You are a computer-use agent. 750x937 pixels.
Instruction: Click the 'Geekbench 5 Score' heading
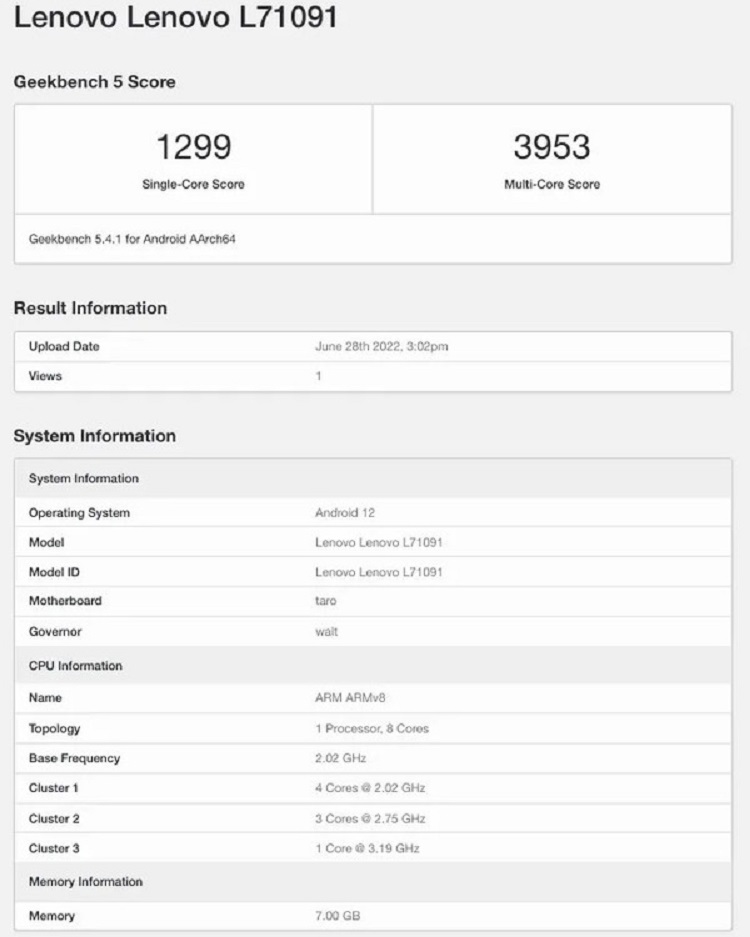(94, 82)
